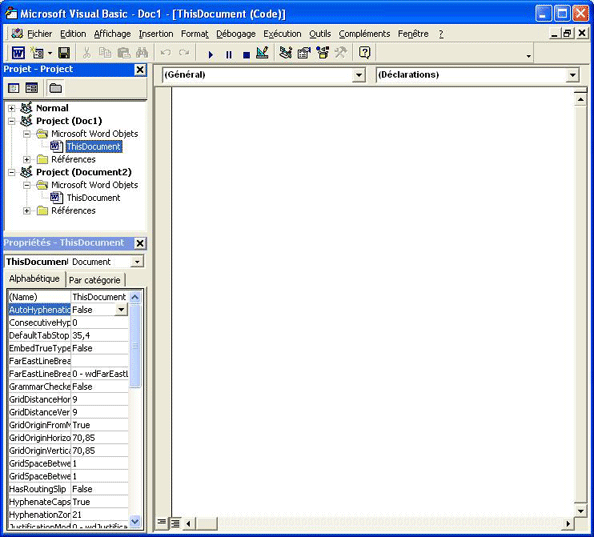Viewport: 594px width, 537px height.
Task: Open the Débogage menu
Action: point(236,34)
